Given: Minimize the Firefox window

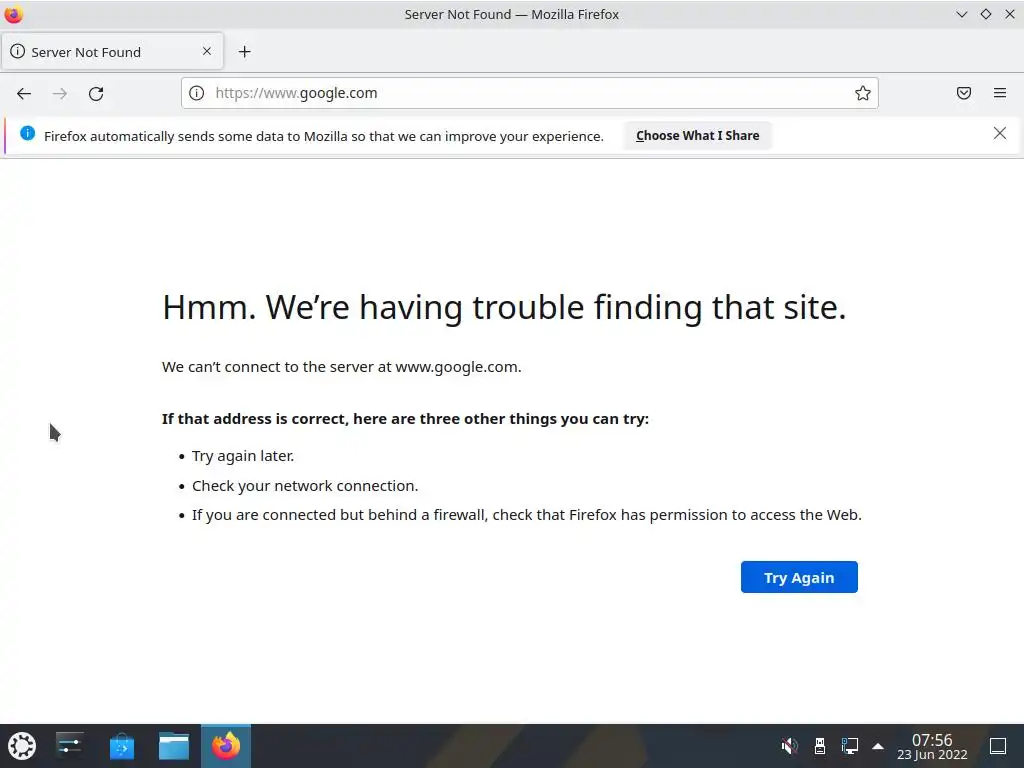Looking at the screenshot, I should 961,14.
